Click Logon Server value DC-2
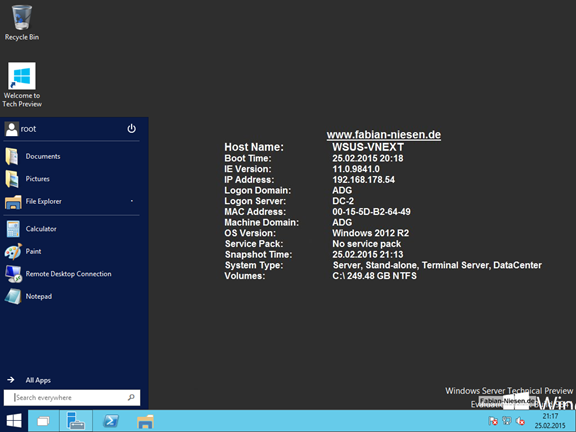576x432 pixels. [x=343, y=201]
